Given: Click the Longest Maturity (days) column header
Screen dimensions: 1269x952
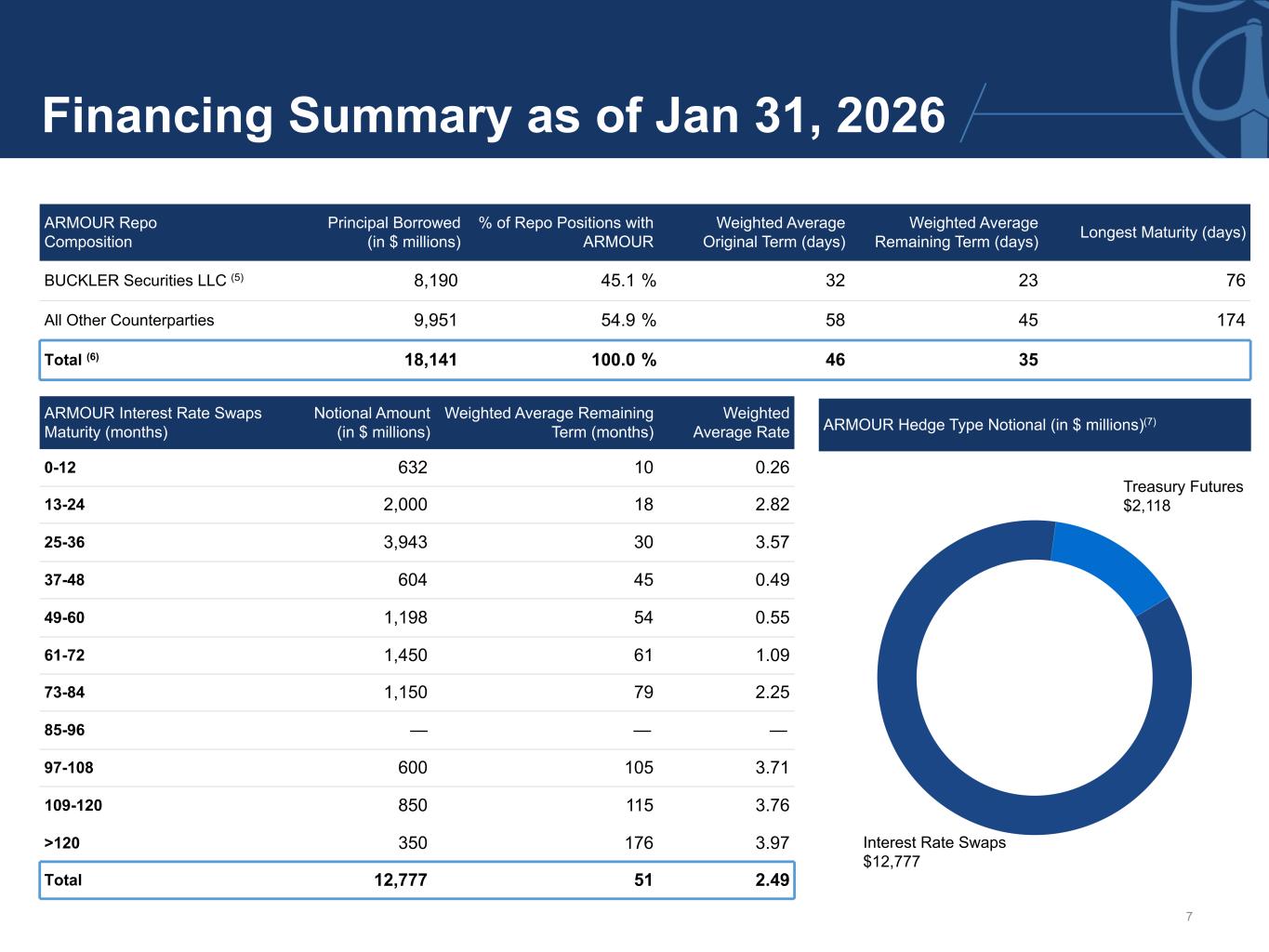Looking at the screenshot, I should coord(1162,232).
